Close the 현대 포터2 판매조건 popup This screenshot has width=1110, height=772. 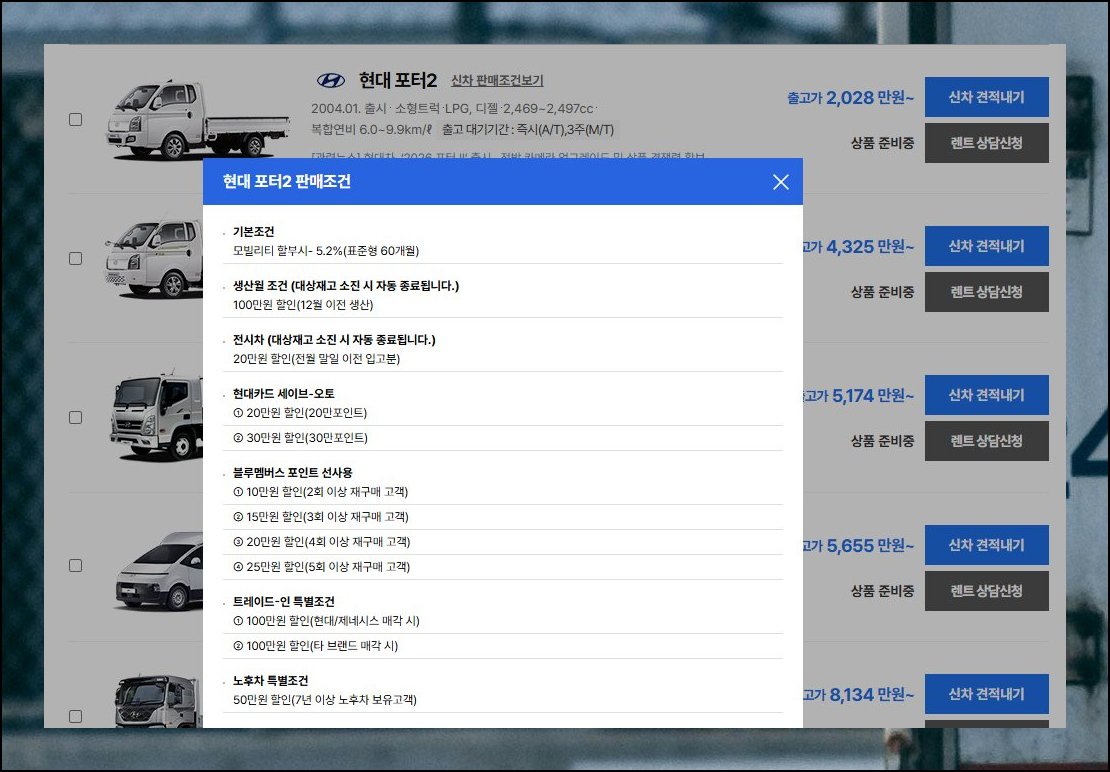coord(781,182)
